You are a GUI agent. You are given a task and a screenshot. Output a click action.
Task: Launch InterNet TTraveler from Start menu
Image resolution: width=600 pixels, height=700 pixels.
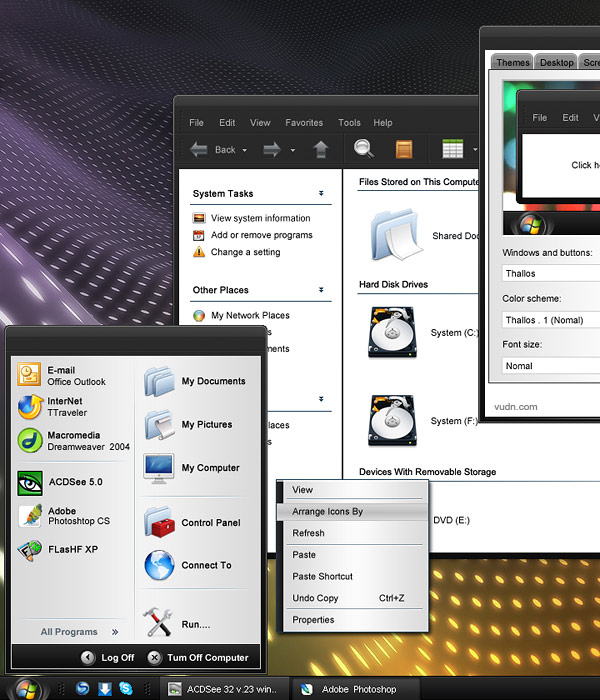tap(52, 407)
